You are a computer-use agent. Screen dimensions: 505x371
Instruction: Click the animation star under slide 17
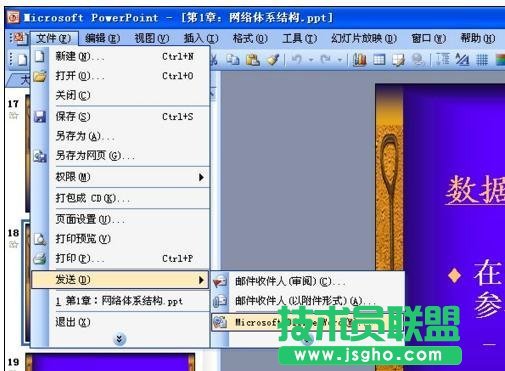point(13,115)
